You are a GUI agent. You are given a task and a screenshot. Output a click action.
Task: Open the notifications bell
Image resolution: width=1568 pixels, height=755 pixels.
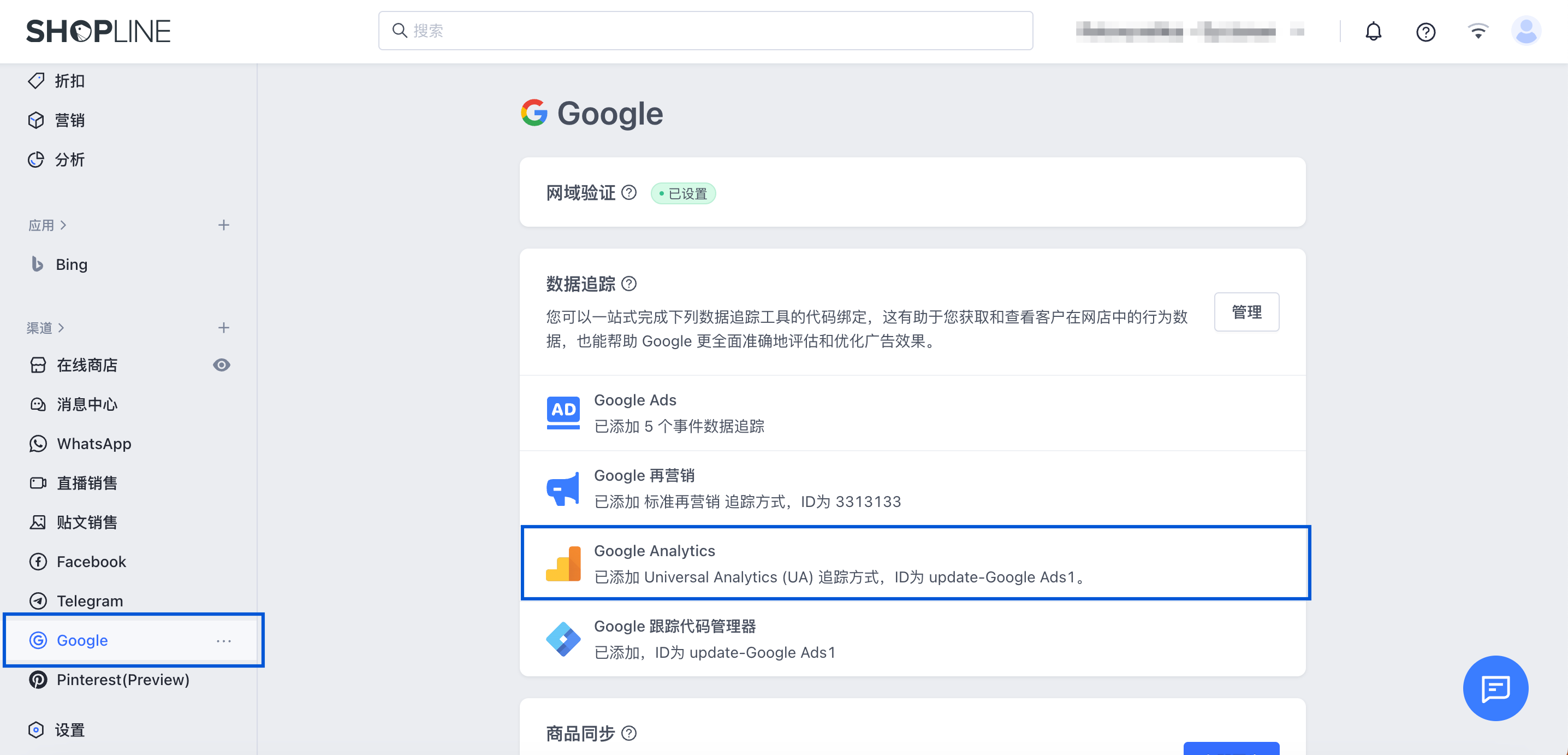click(x=1373, y=31)
